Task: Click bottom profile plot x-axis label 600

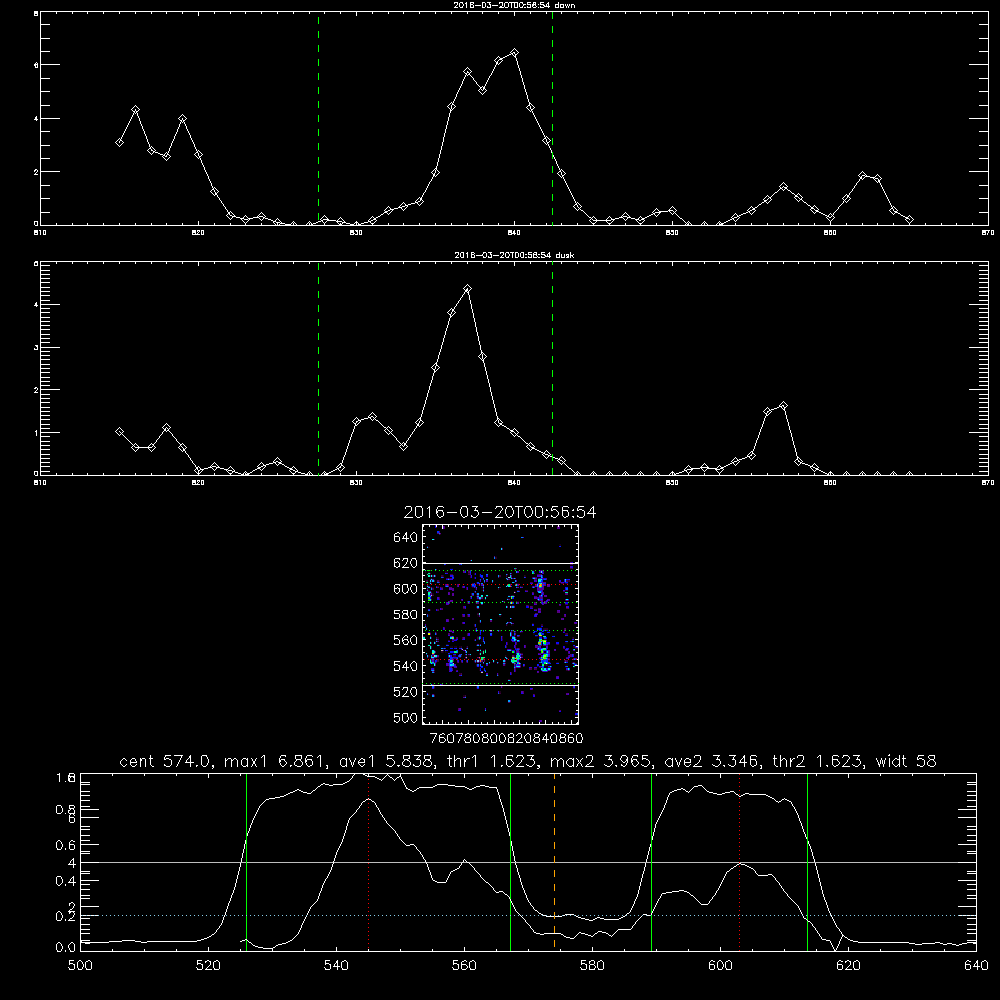Action: coord(720,966)
